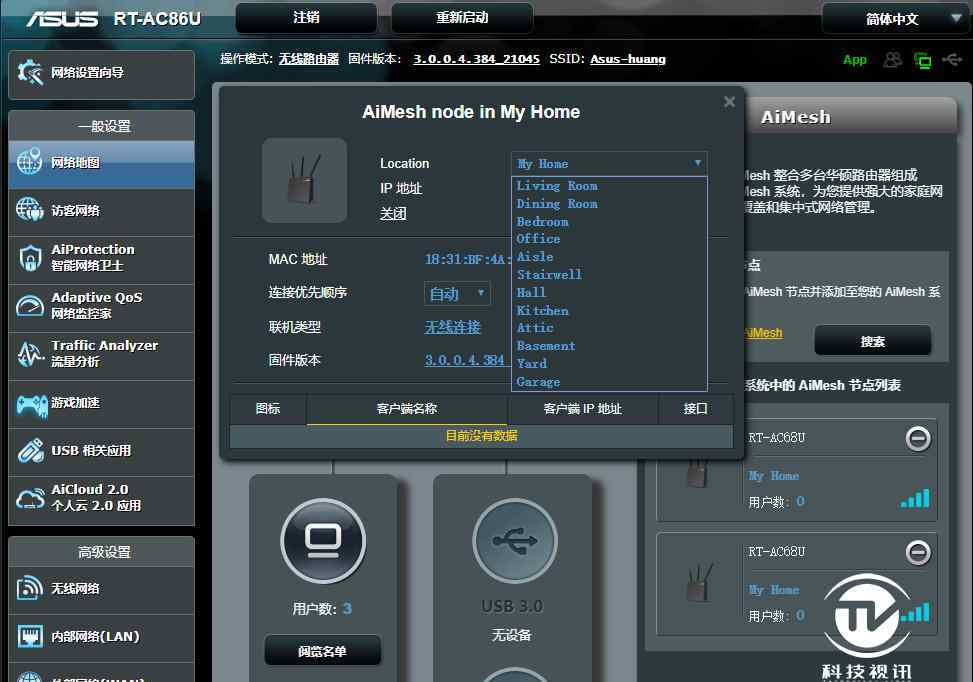
Task: Open the LAN settings icon
Action: click(x=29, y=635)
